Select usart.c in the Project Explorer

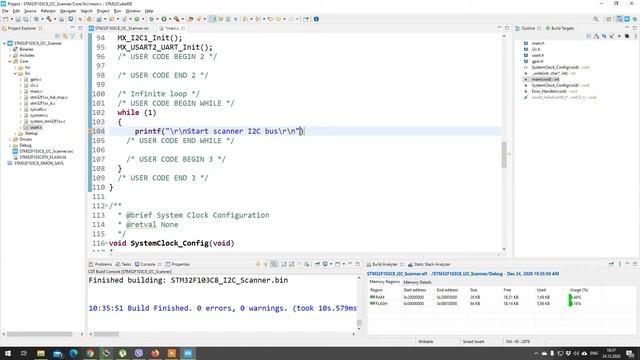pyautogui.click(x=36, y=127)
